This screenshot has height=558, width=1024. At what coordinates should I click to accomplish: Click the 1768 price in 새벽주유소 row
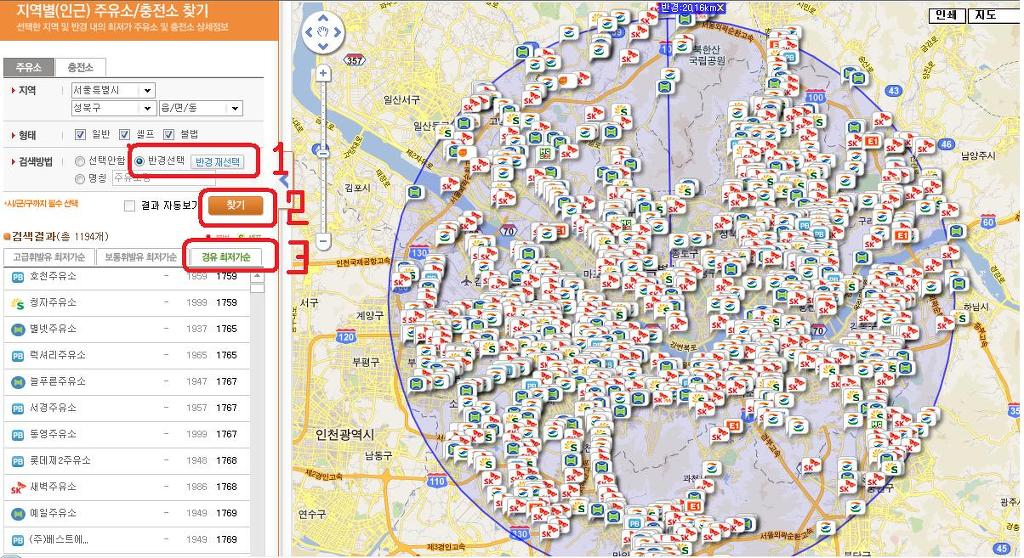(x=227, y=487)
